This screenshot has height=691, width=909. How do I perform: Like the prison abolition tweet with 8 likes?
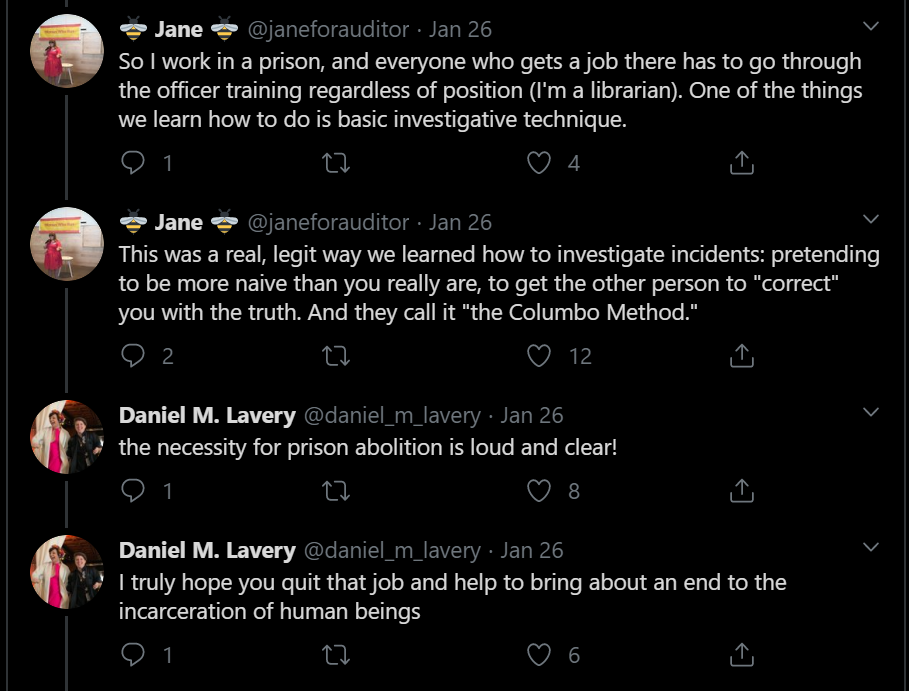click(539, 491)
